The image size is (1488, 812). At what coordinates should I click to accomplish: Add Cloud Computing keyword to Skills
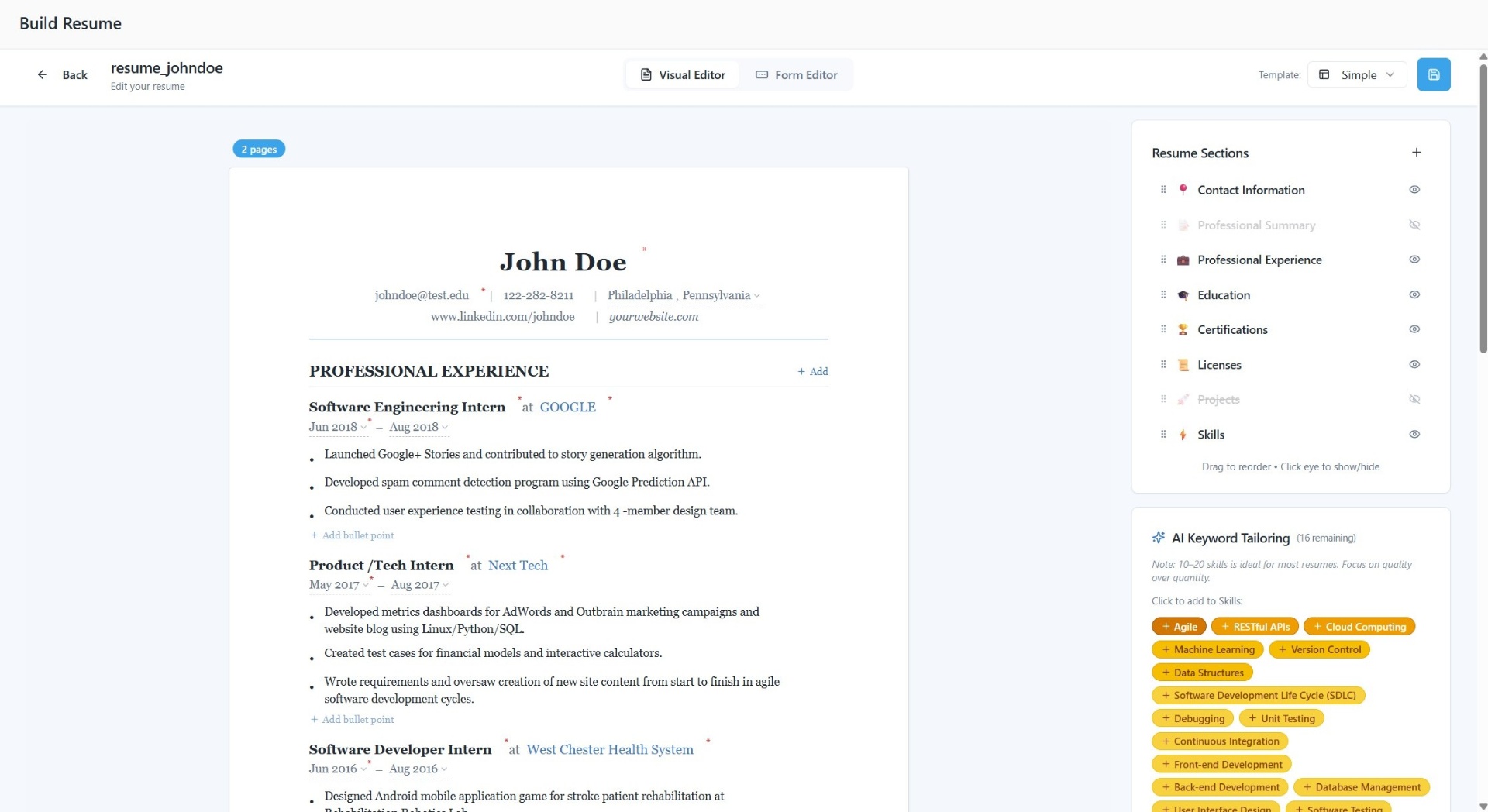(1359, 627)
